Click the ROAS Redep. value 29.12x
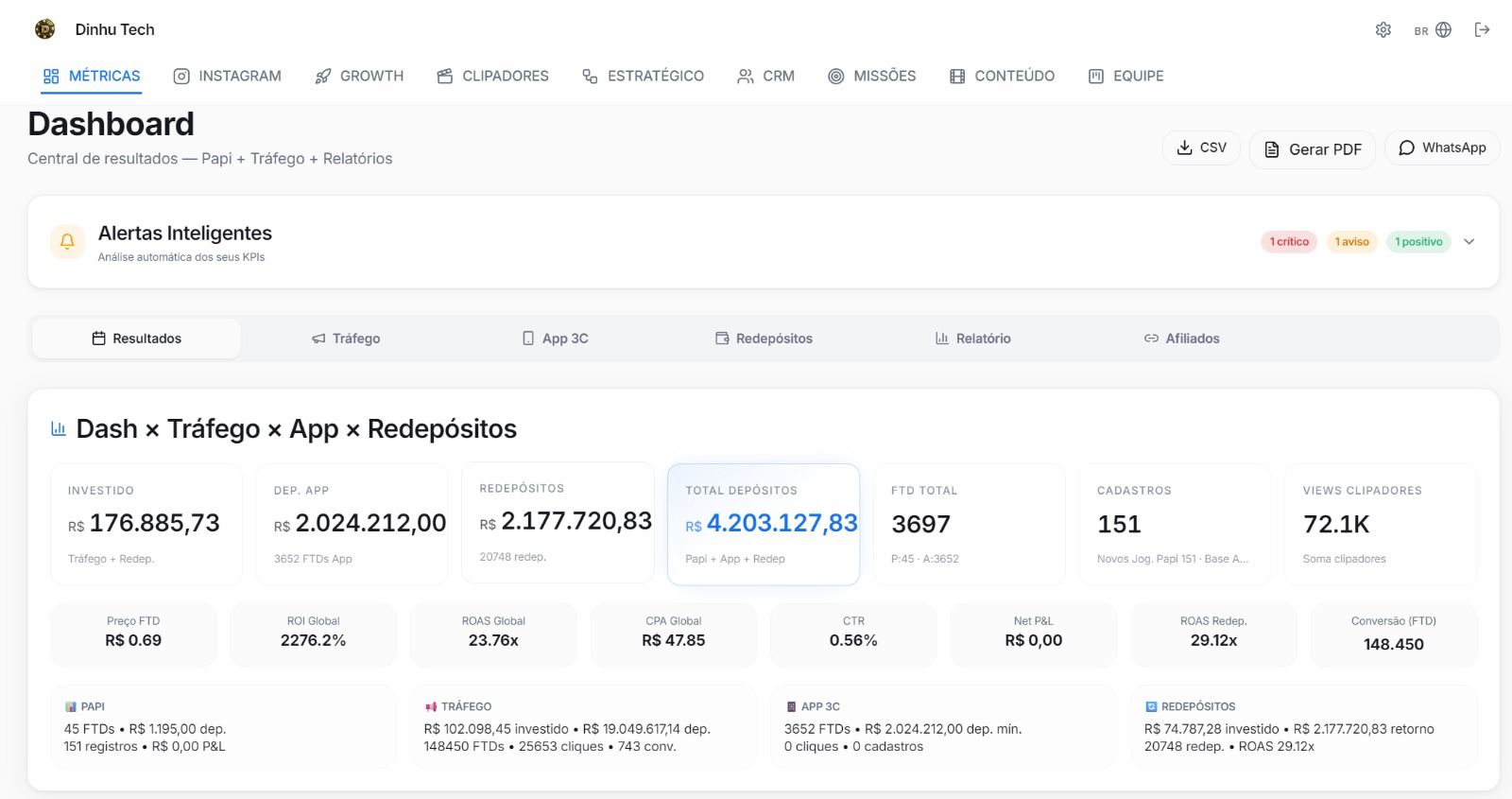Viewport: 1512px width, 799px height. point(1213,640)
